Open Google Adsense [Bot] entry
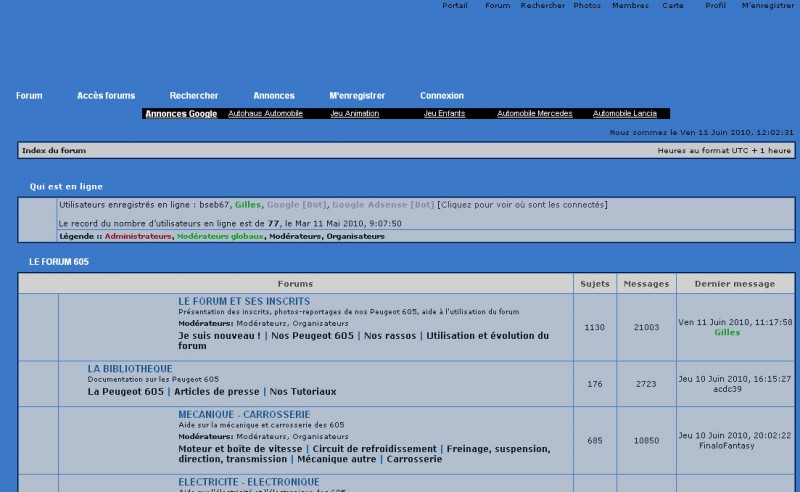800x492 pixels. pyautogui.click(x=383, y=205)
